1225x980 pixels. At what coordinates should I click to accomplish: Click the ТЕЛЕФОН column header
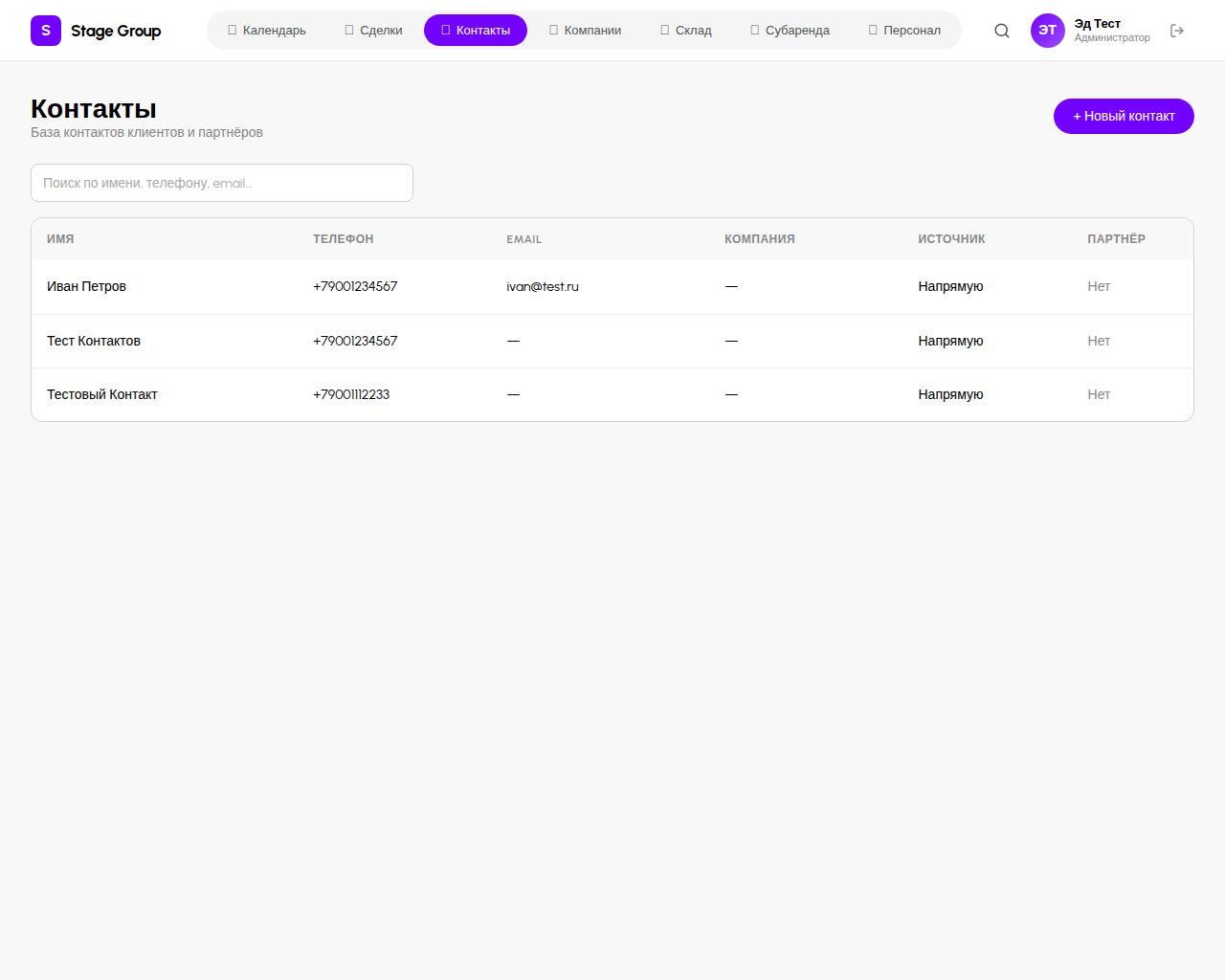343,239
